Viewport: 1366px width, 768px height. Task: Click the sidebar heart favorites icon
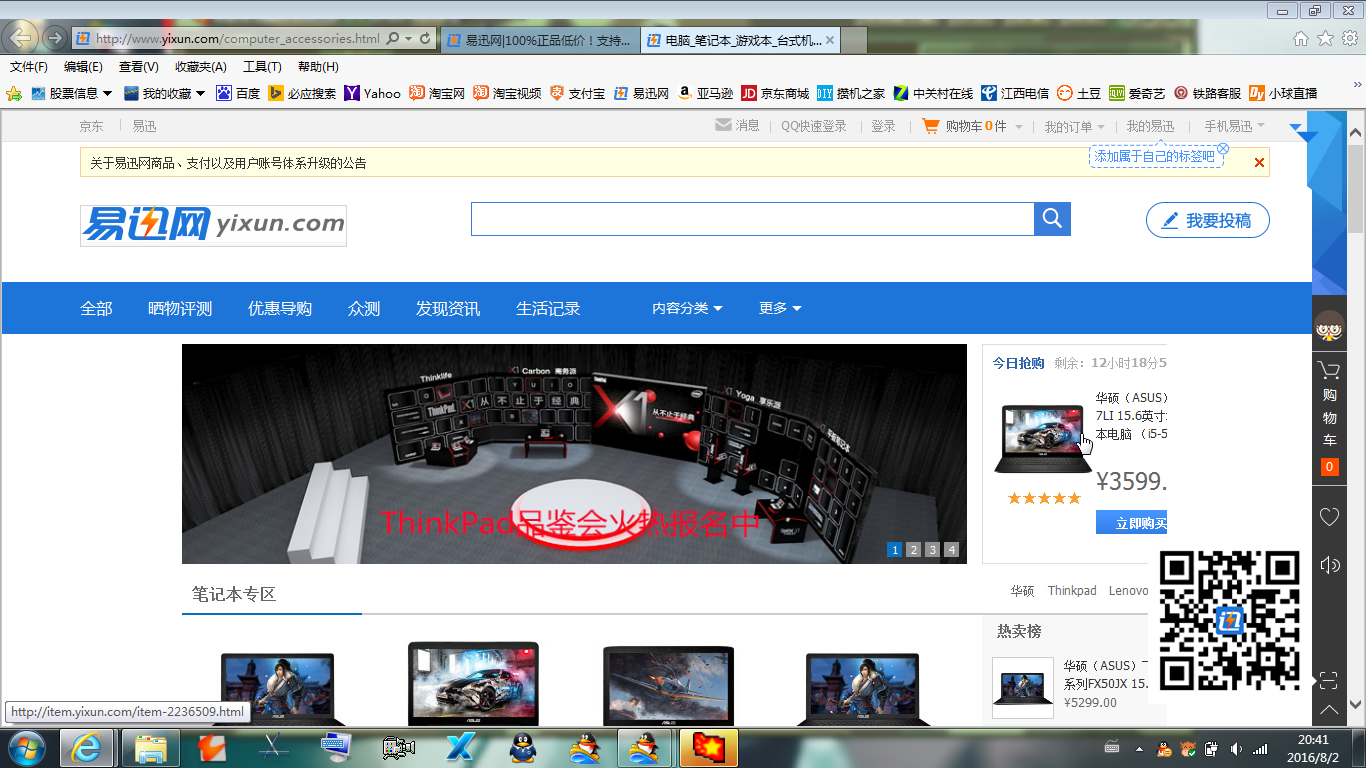point(1329,517)
